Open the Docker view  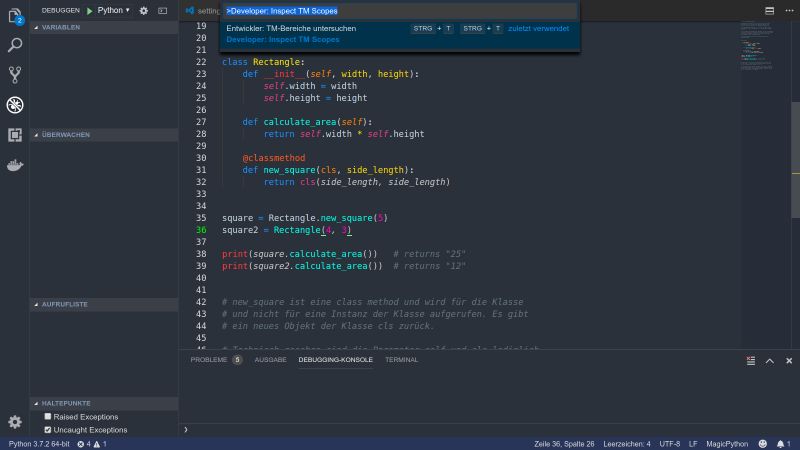click(x=15, y=165)
